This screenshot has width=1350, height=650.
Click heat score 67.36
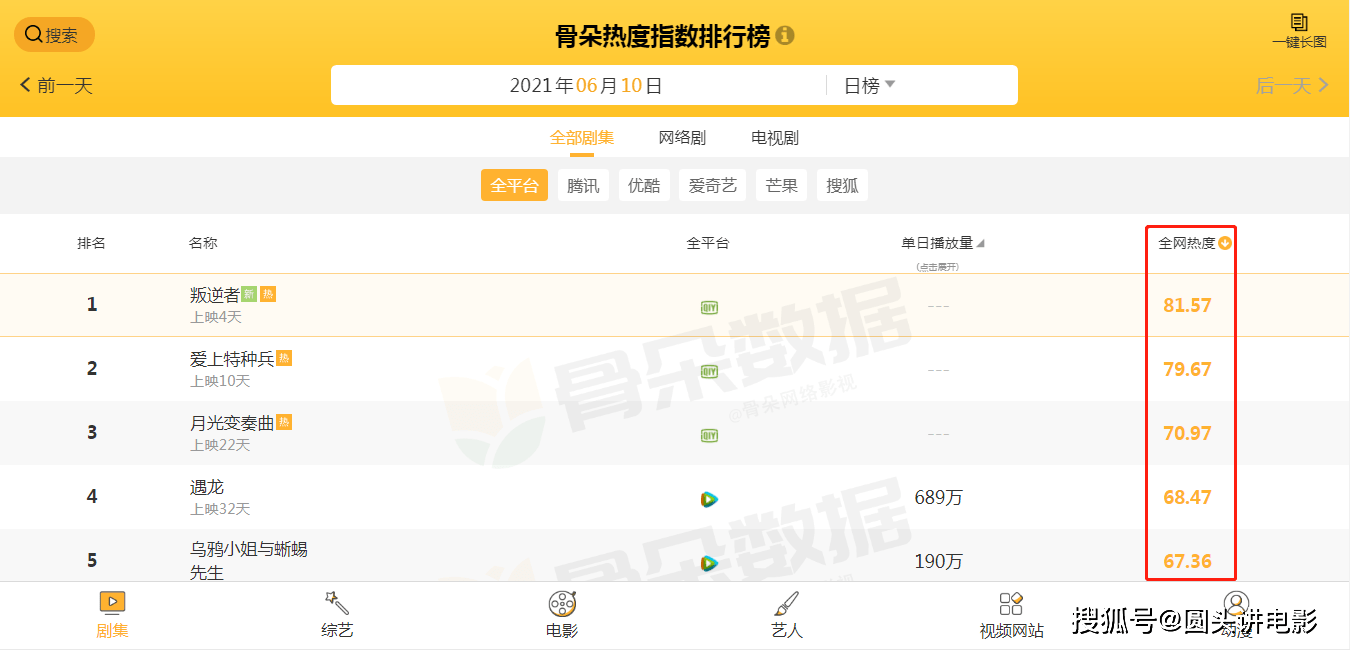pyautogui.click(x=1187, y=561)
